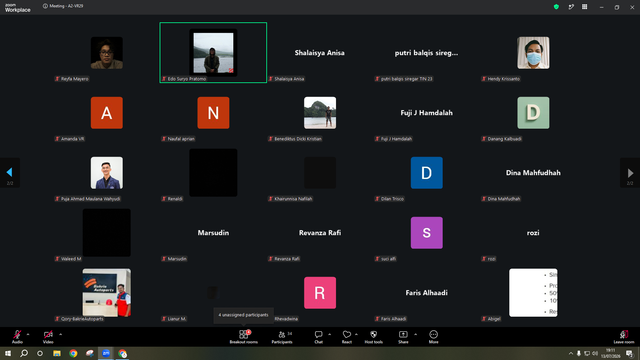Click rozi name tile
Viewport: 640px width, 360px height.
click(533, 233)
